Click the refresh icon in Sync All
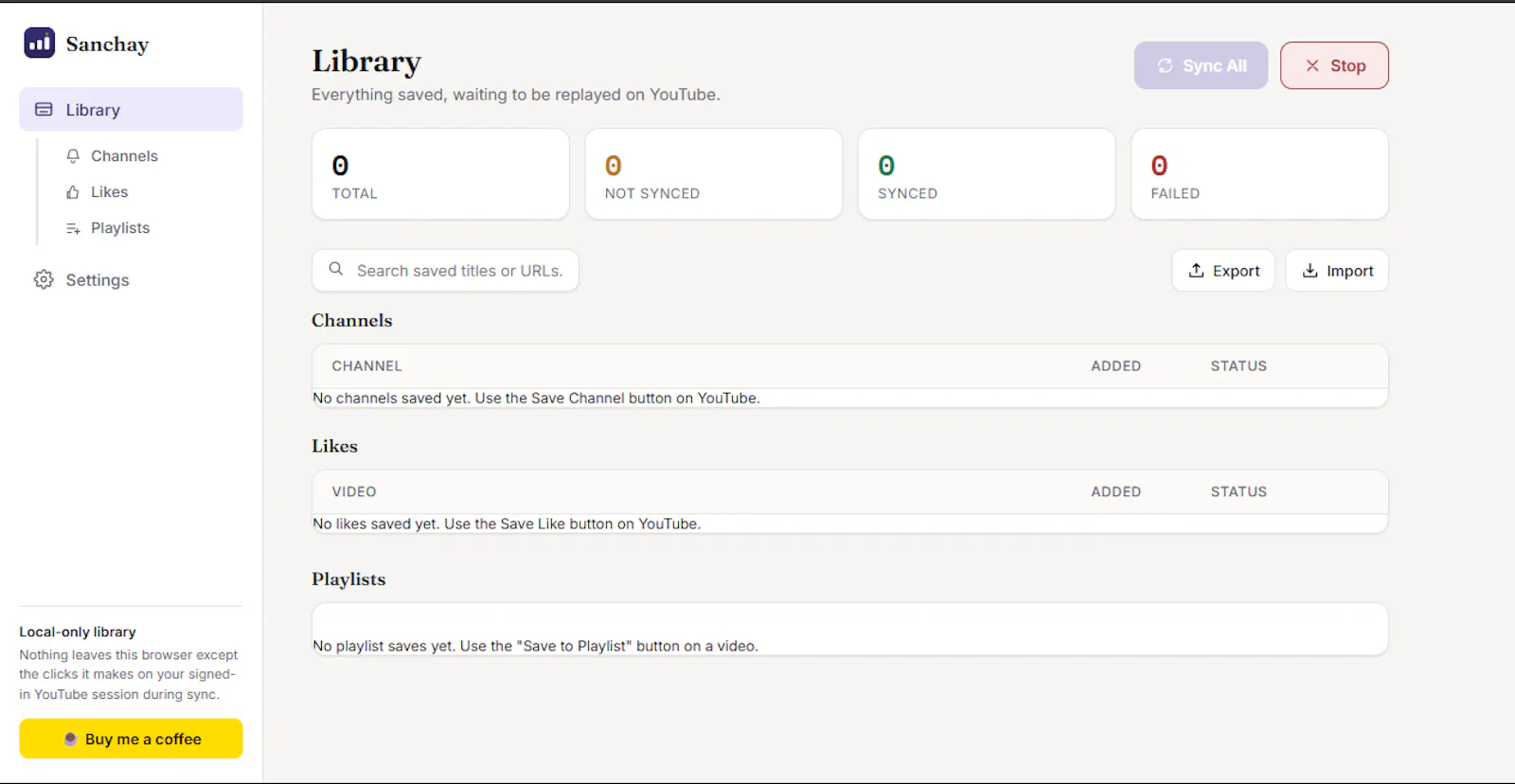This screenshot has height=784, width=1515. (1166, 65)
